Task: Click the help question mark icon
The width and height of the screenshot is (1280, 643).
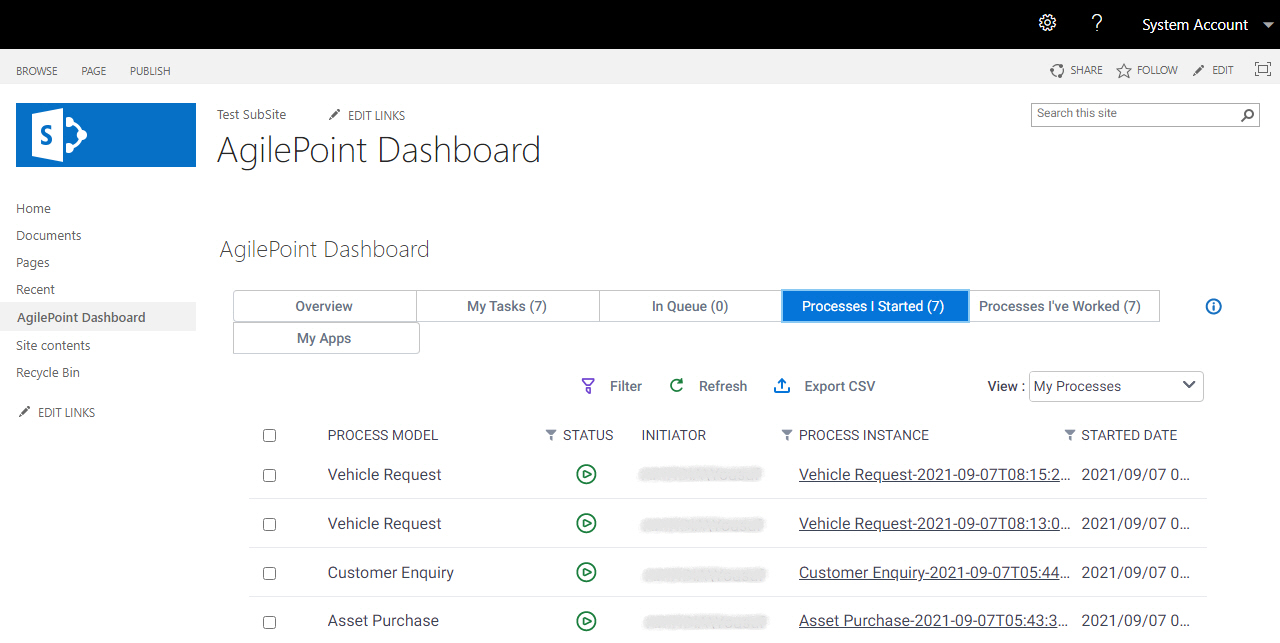Action: 1097,23
